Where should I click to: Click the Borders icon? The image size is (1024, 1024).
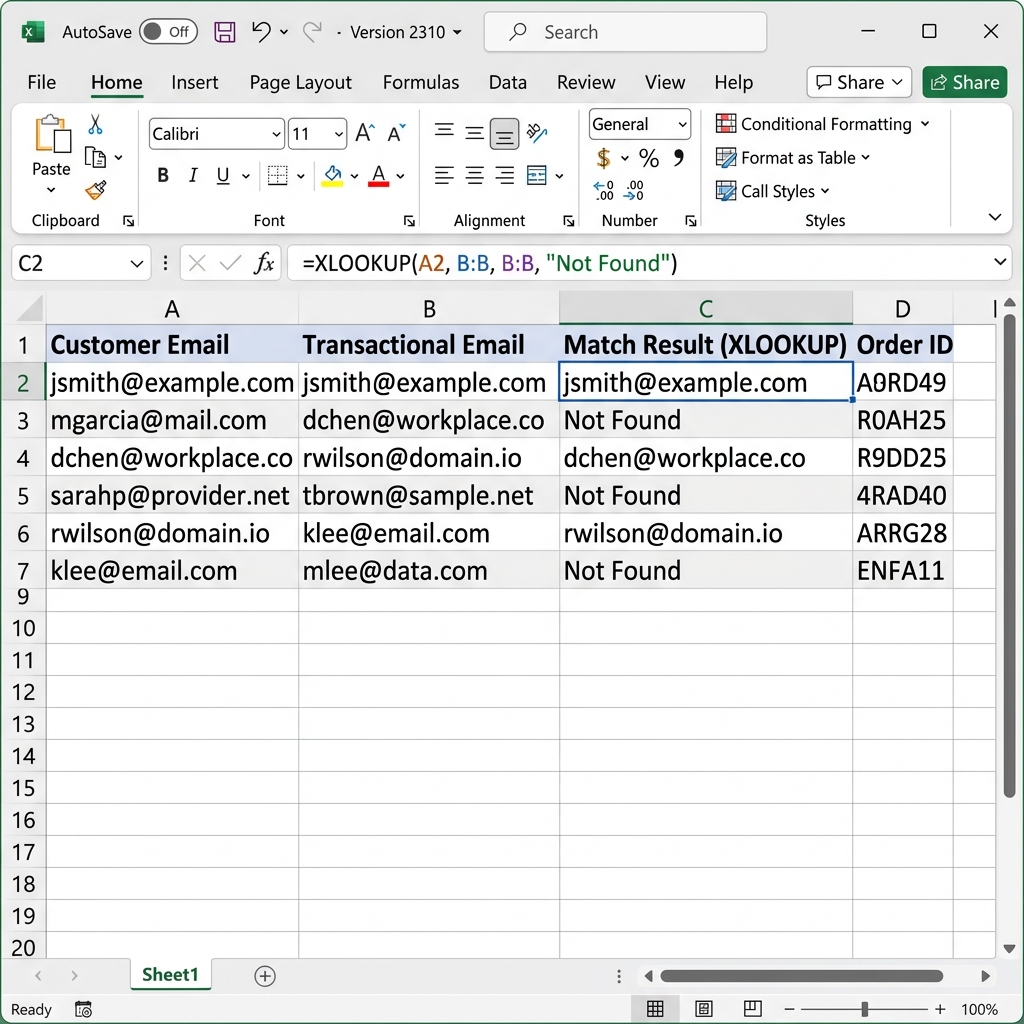pos(278,175)
